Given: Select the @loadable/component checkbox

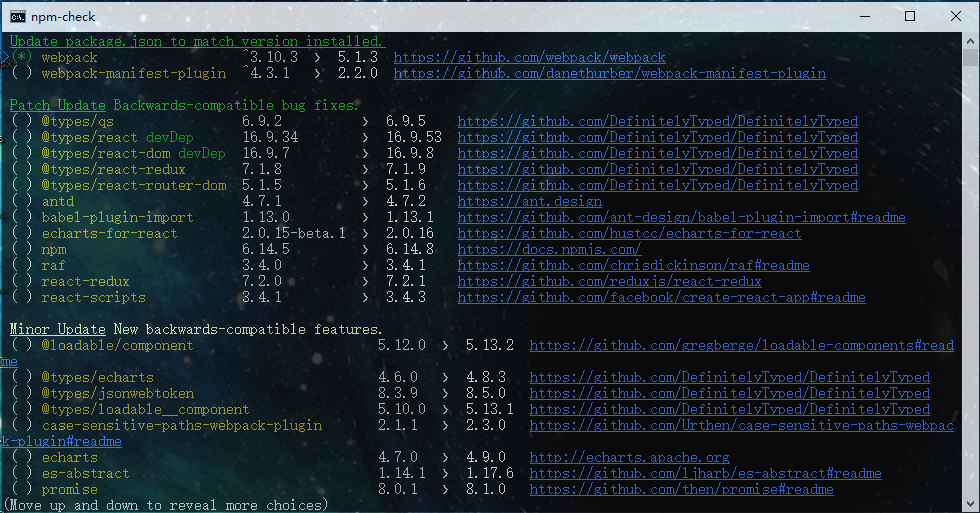Looking at the screenshot, I should click(x=21, y=345).
